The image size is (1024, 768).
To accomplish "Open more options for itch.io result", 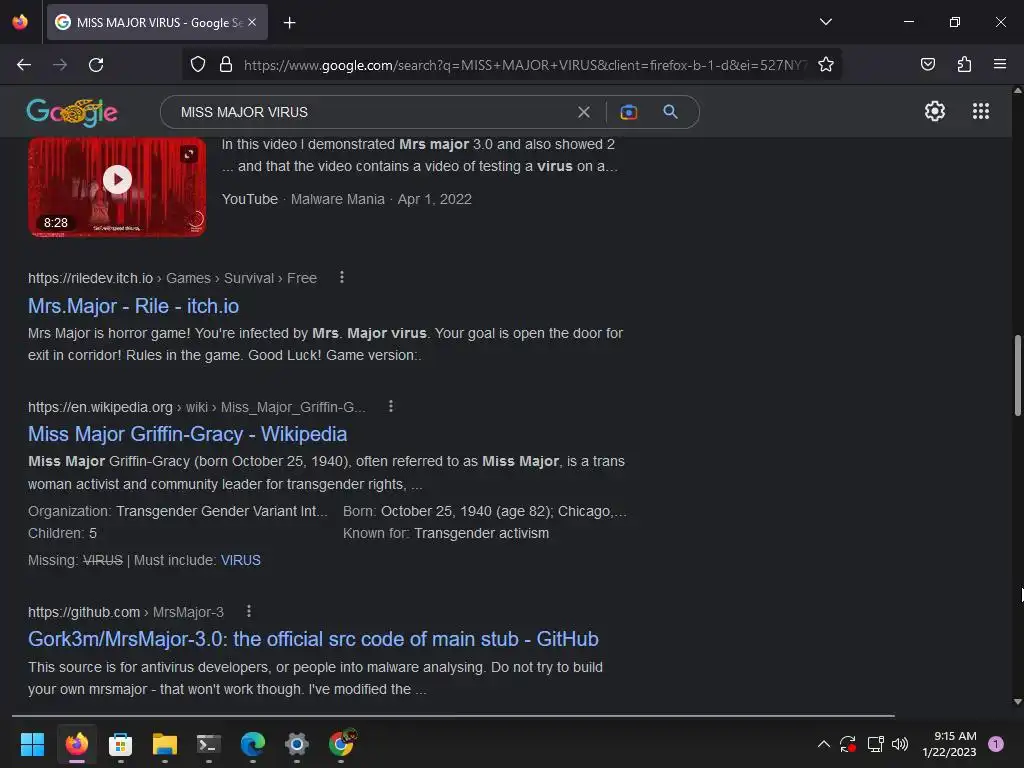I will (342, 278).
